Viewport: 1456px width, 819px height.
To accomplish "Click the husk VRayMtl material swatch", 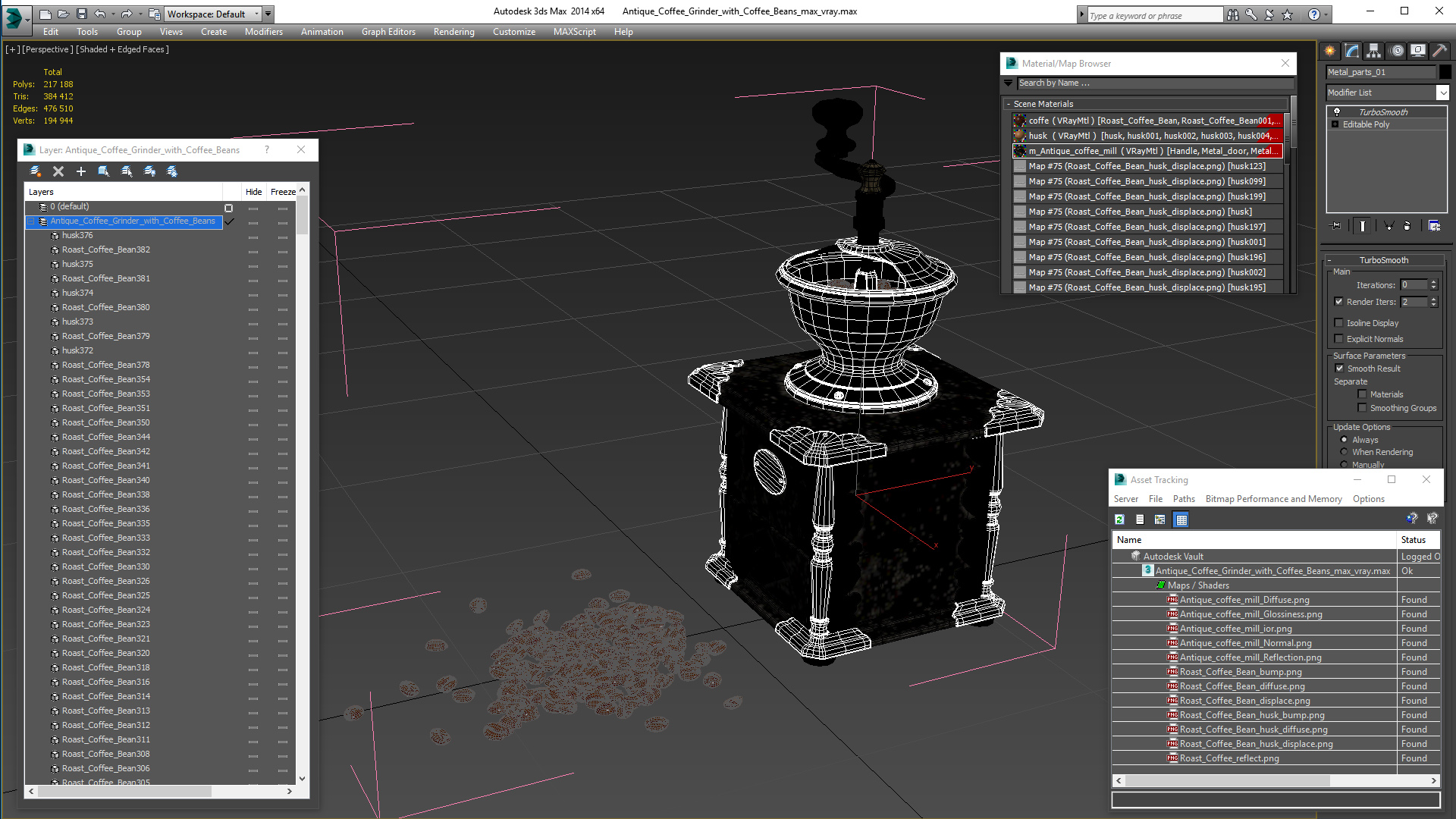I will 1020,136.
